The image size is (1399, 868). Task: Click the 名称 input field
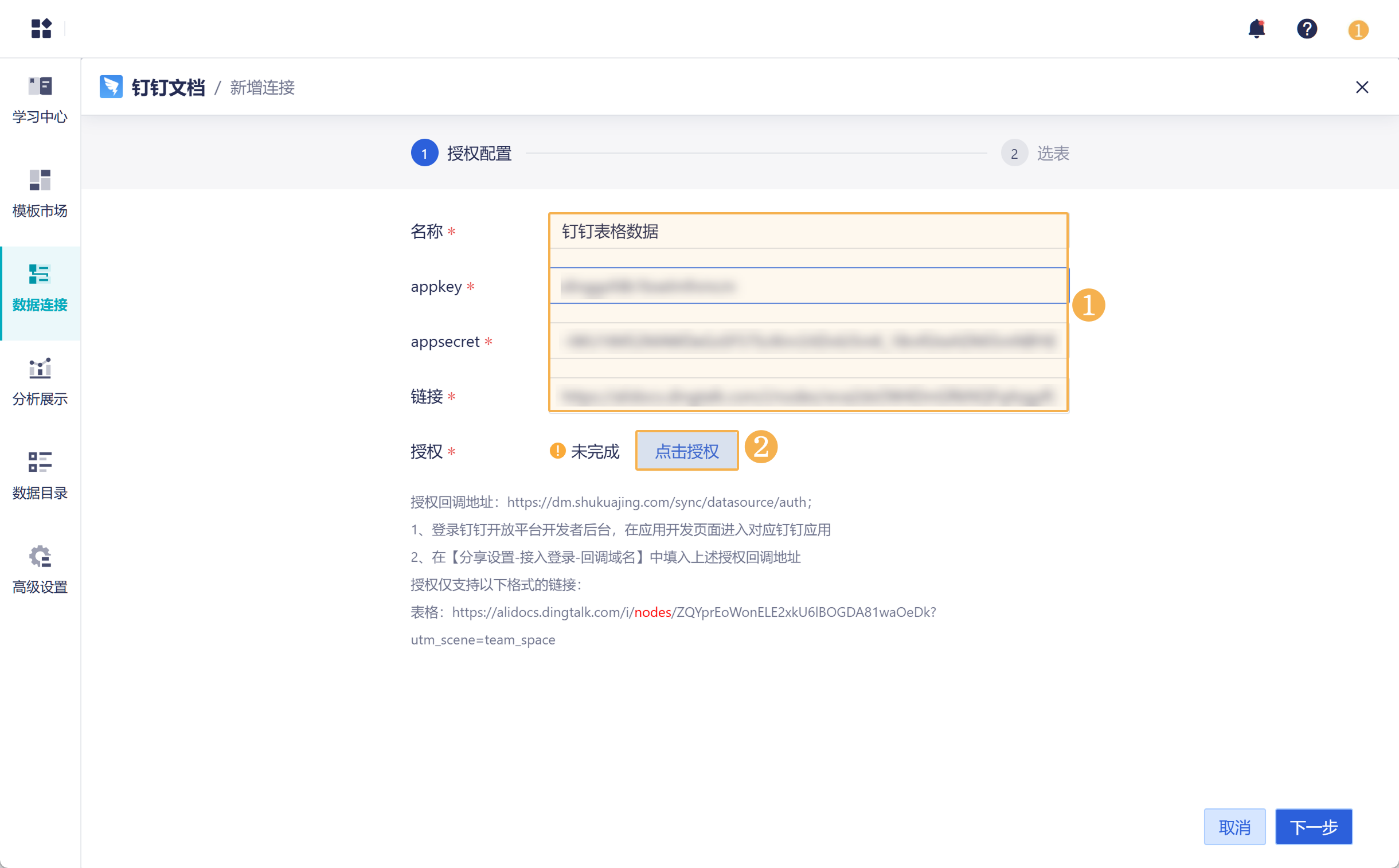click(x=808, y=232)
